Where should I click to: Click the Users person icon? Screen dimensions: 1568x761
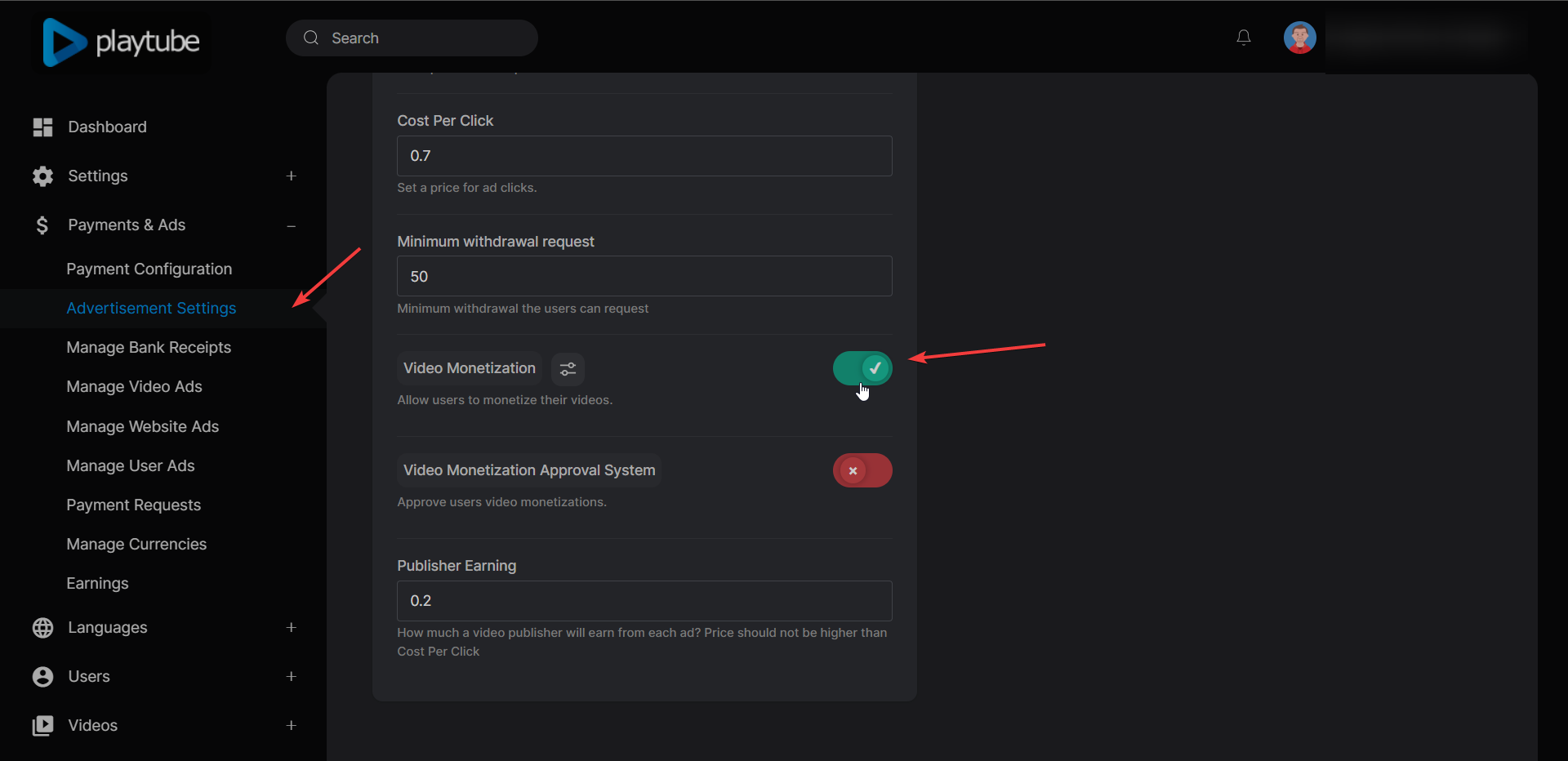[x=42, y=677]
